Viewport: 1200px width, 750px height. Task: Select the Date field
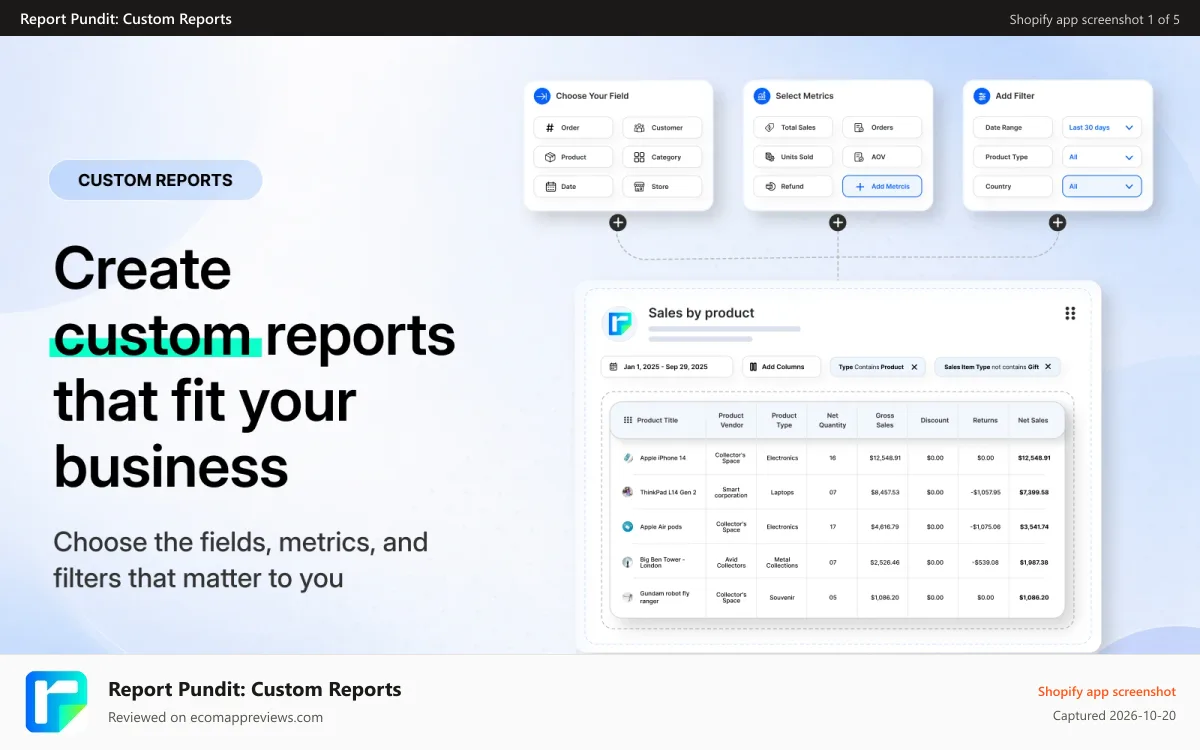click(x=573, y=186)
